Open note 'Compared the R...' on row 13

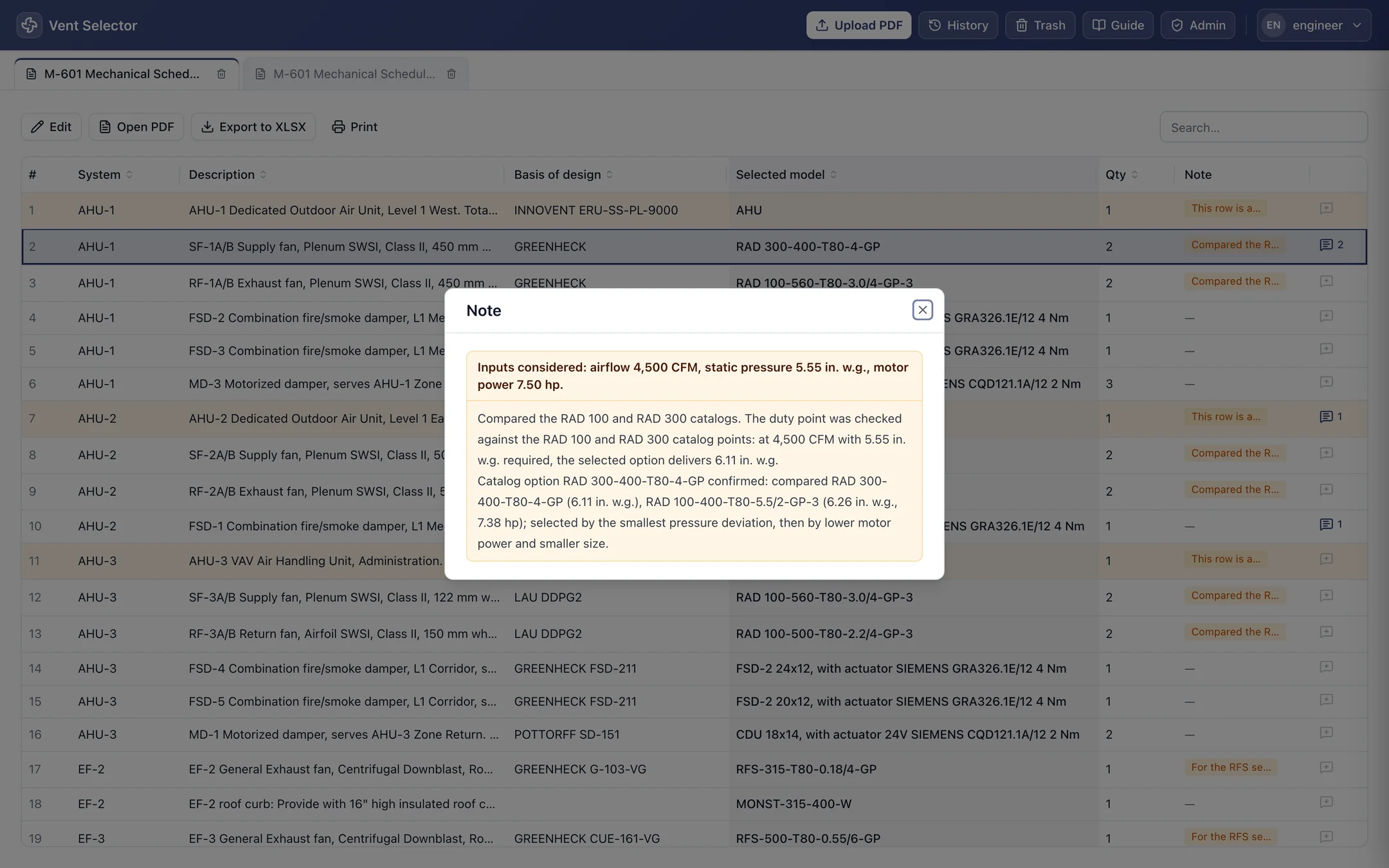coord(1234,632)
